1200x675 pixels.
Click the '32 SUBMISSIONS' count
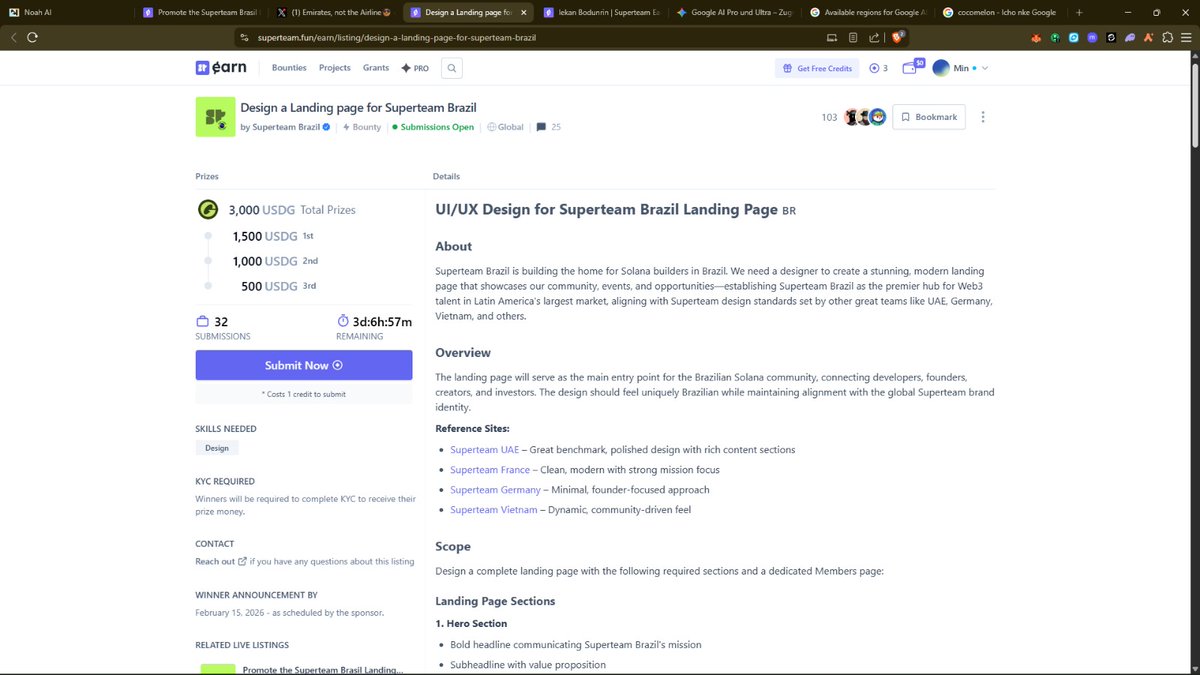point(223,328)
